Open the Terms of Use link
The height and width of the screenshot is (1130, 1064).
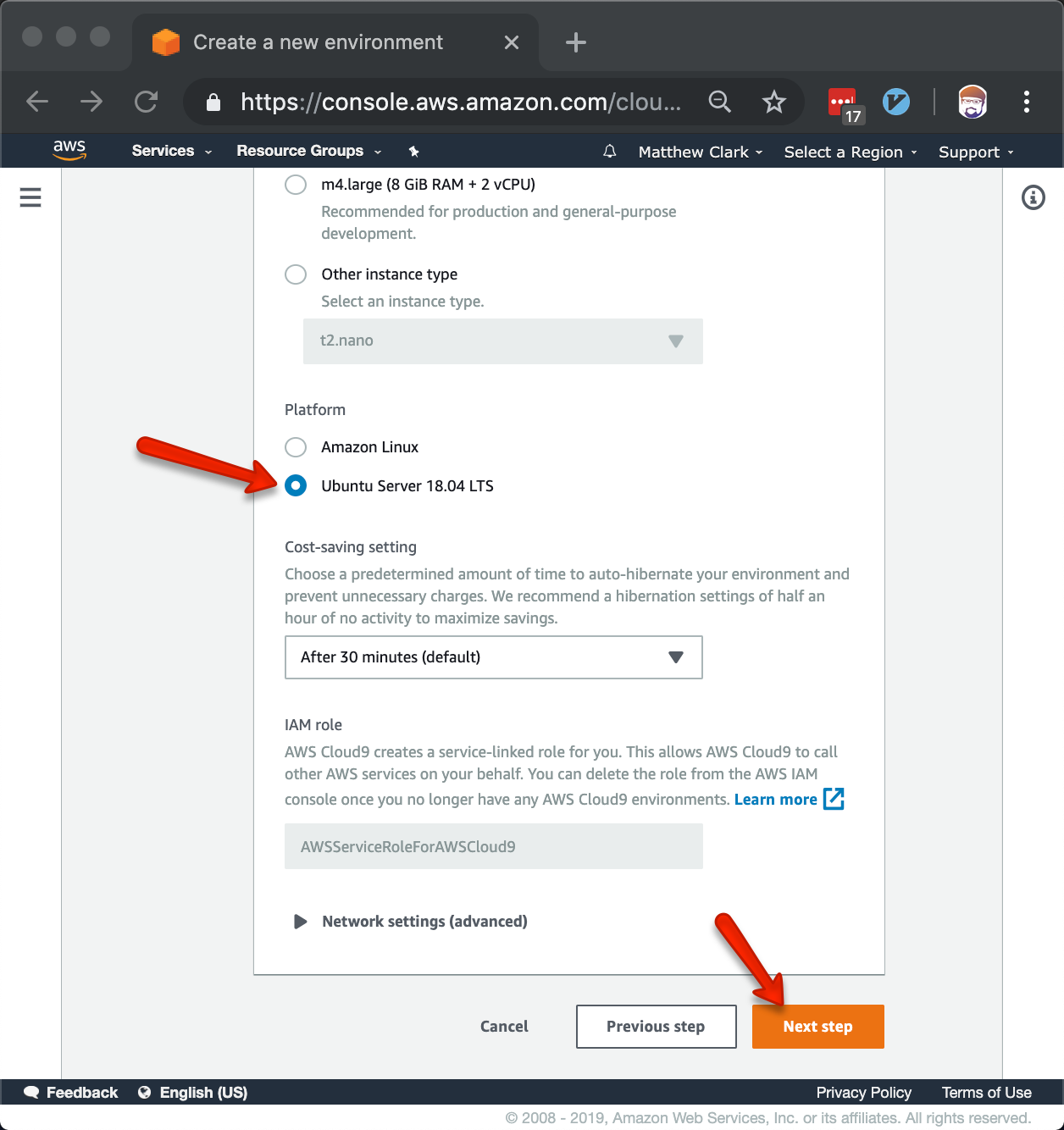987,1092
